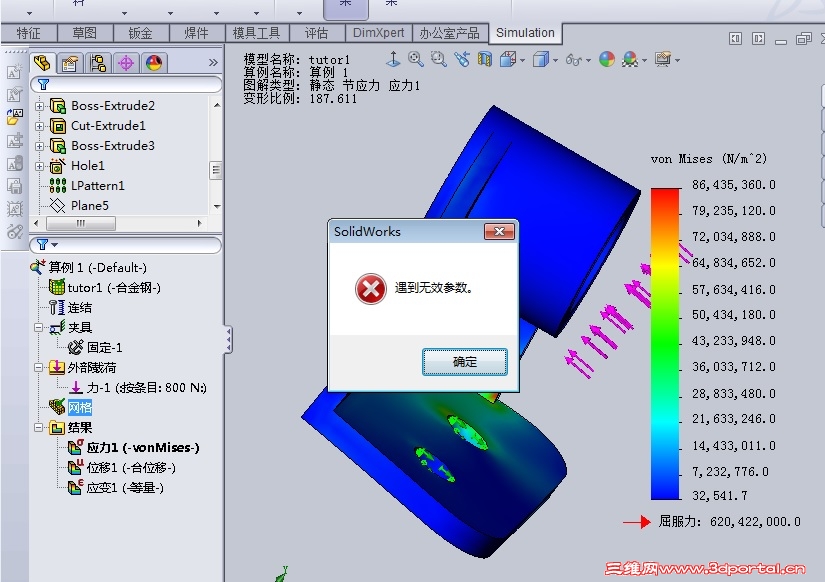Image resolution: width=825 pixels, height=582 pixels.
Task: Expand the Boss-Extrude2 feature
Action: click(39, 106)
